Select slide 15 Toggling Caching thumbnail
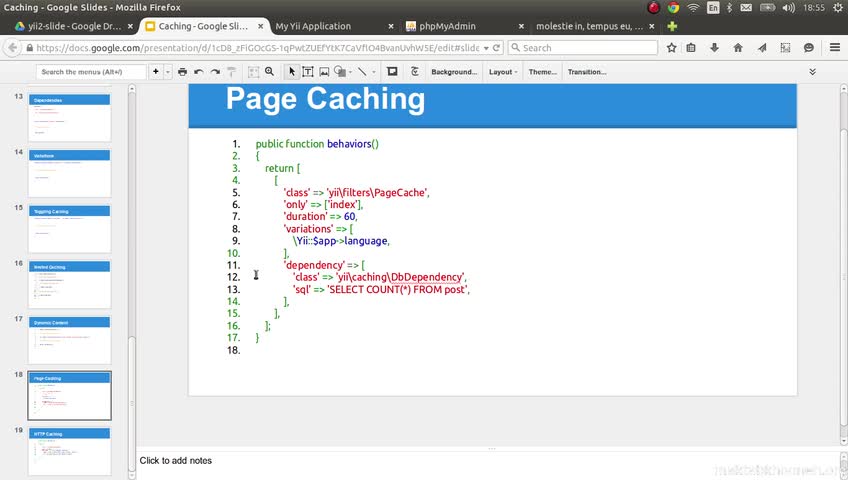This screenshot has width=848, height=480. 69,229
